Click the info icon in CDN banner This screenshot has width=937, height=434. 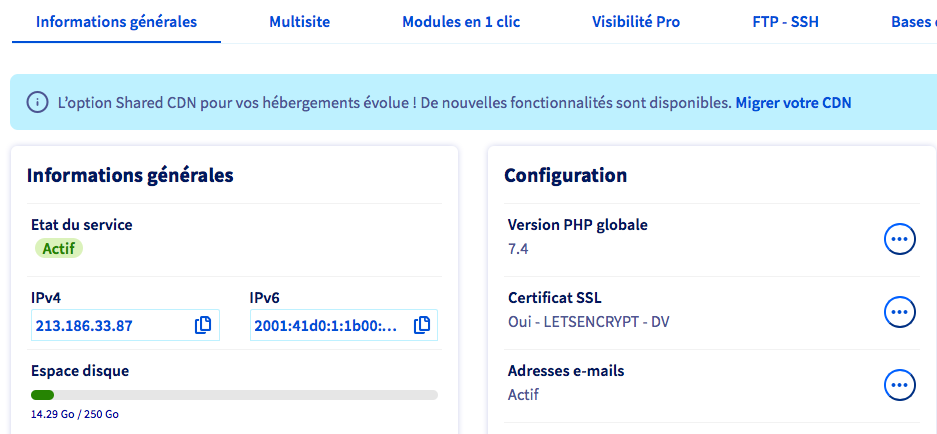[x=37, y=102]
